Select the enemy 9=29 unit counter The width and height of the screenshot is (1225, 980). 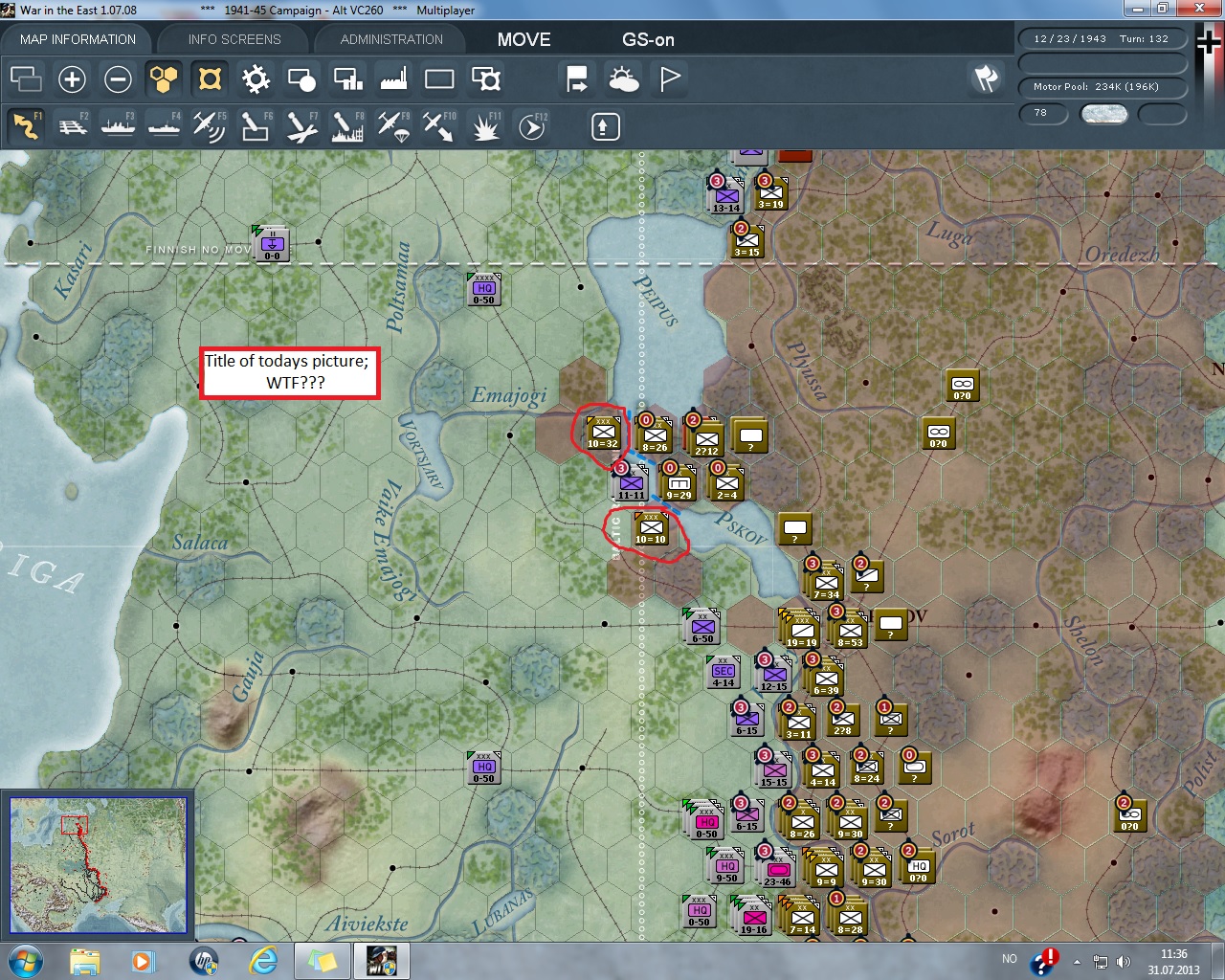pyautogui.click(x=679, y=482)
